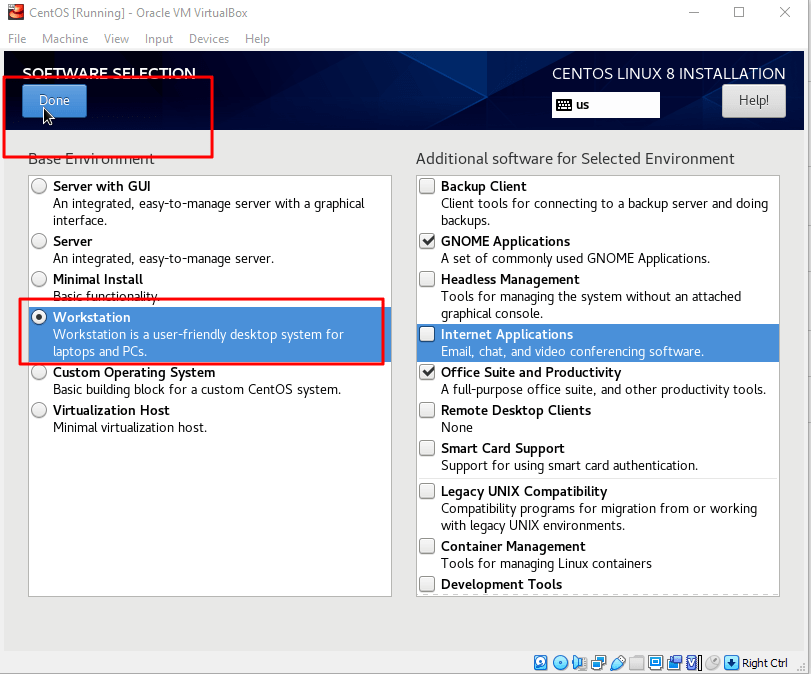Click the mouse integration status icon

[x=712, y=663]
